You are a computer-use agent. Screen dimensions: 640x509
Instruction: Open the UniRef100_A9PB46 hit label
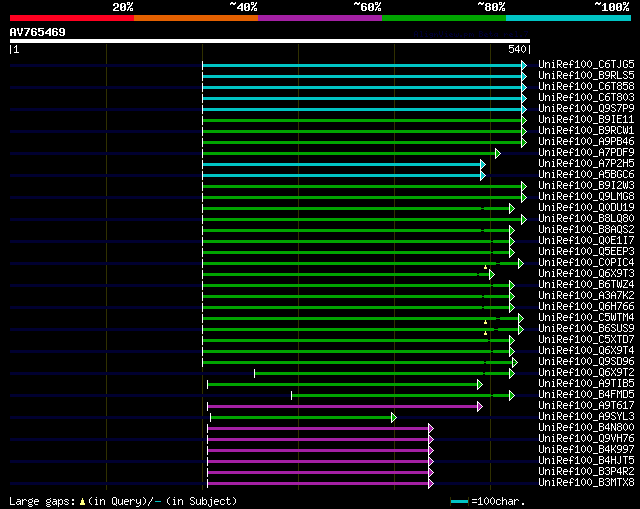(586, 142)
